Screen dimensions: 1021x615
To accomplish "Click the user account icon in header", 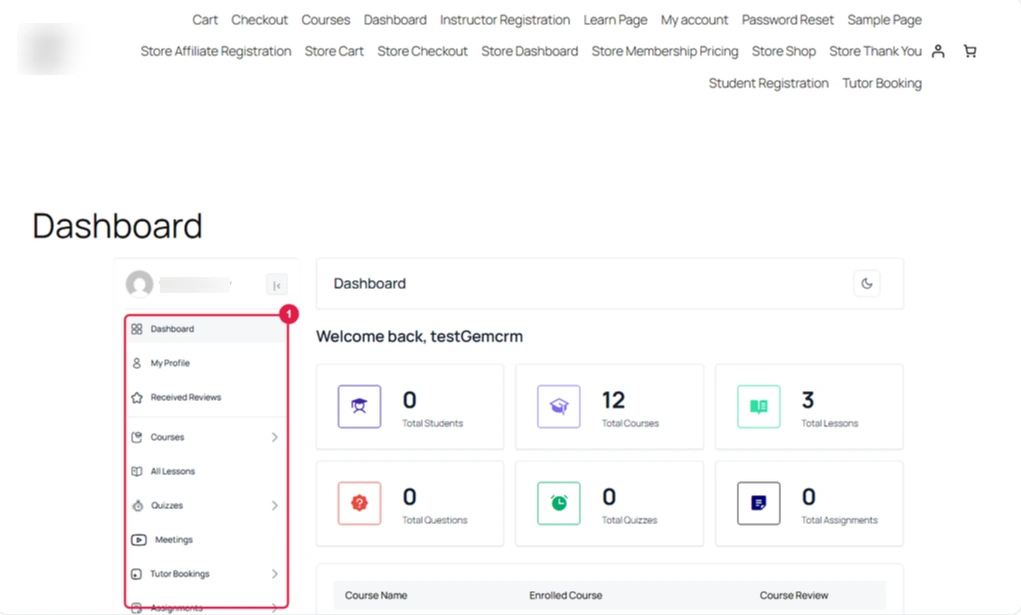I will tap(938, 51).
